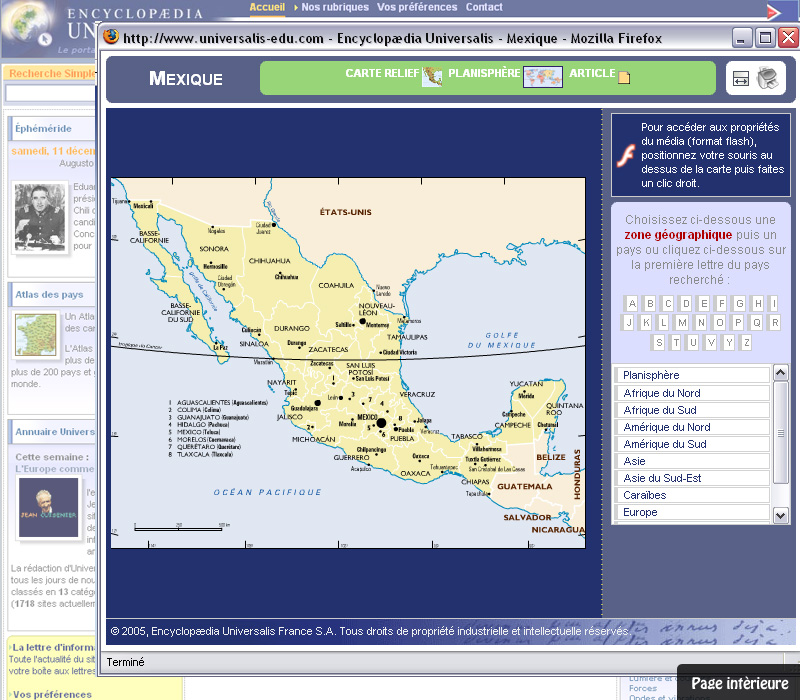Click the ARTICLE label in green bar

[592, 73]
